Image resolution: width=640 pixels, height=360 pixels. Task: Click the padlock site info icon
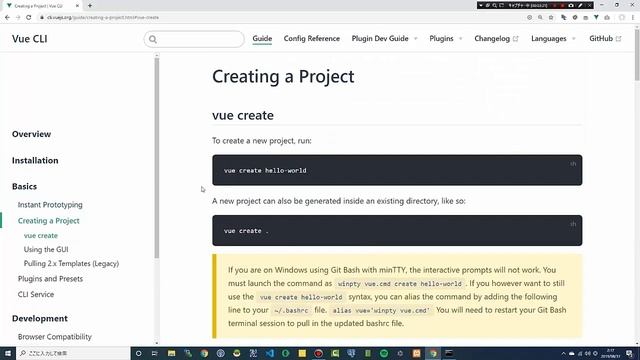[x=42, y=18]
